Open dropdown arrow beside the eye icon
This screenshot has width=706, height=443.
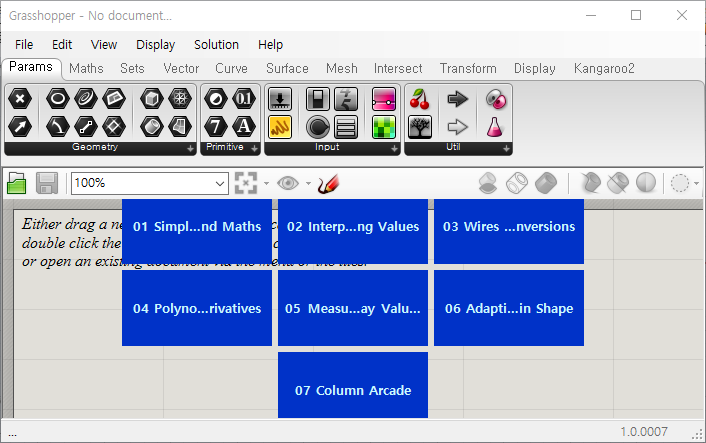click(308, 183)
